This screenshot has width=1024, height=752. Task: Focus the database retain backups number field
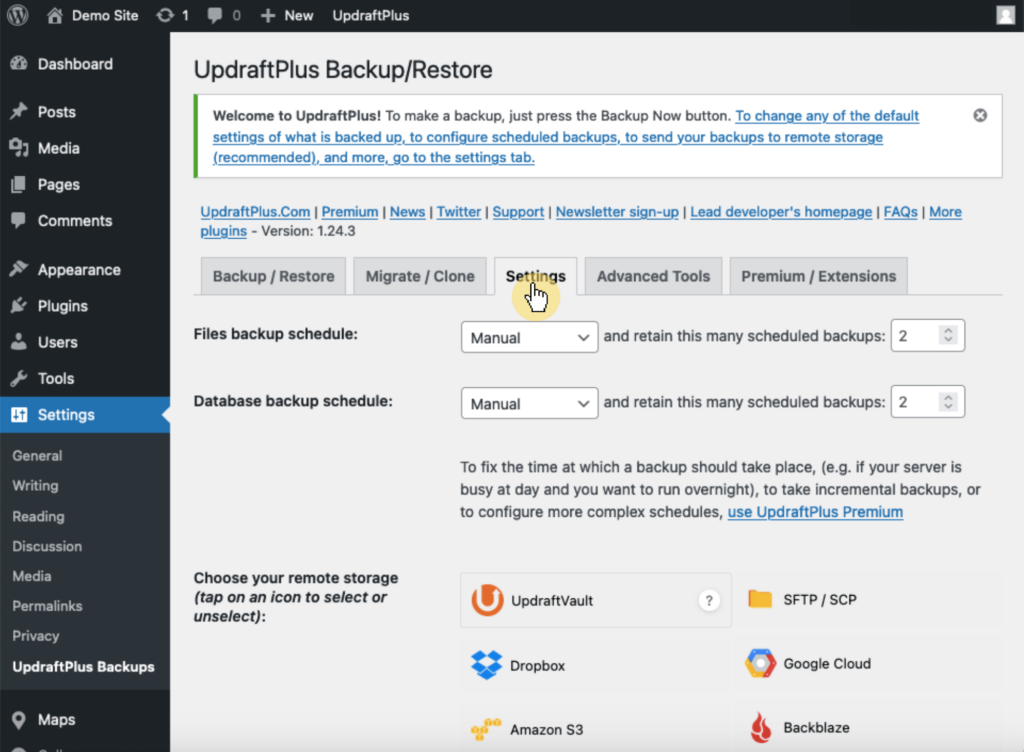tap(927, 401)
